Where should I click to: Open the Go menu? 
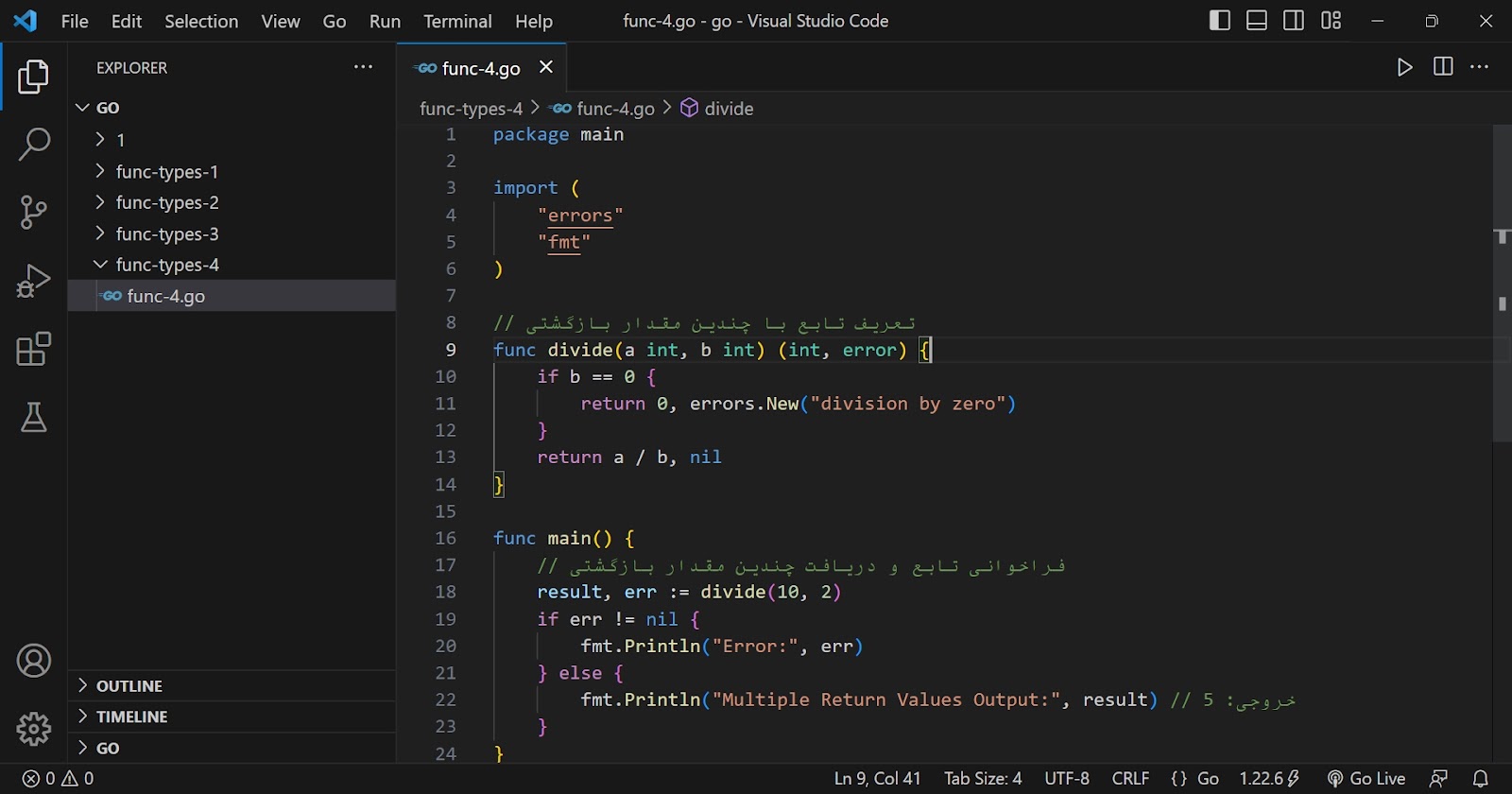pyautogui.click(x=335, y=21)
